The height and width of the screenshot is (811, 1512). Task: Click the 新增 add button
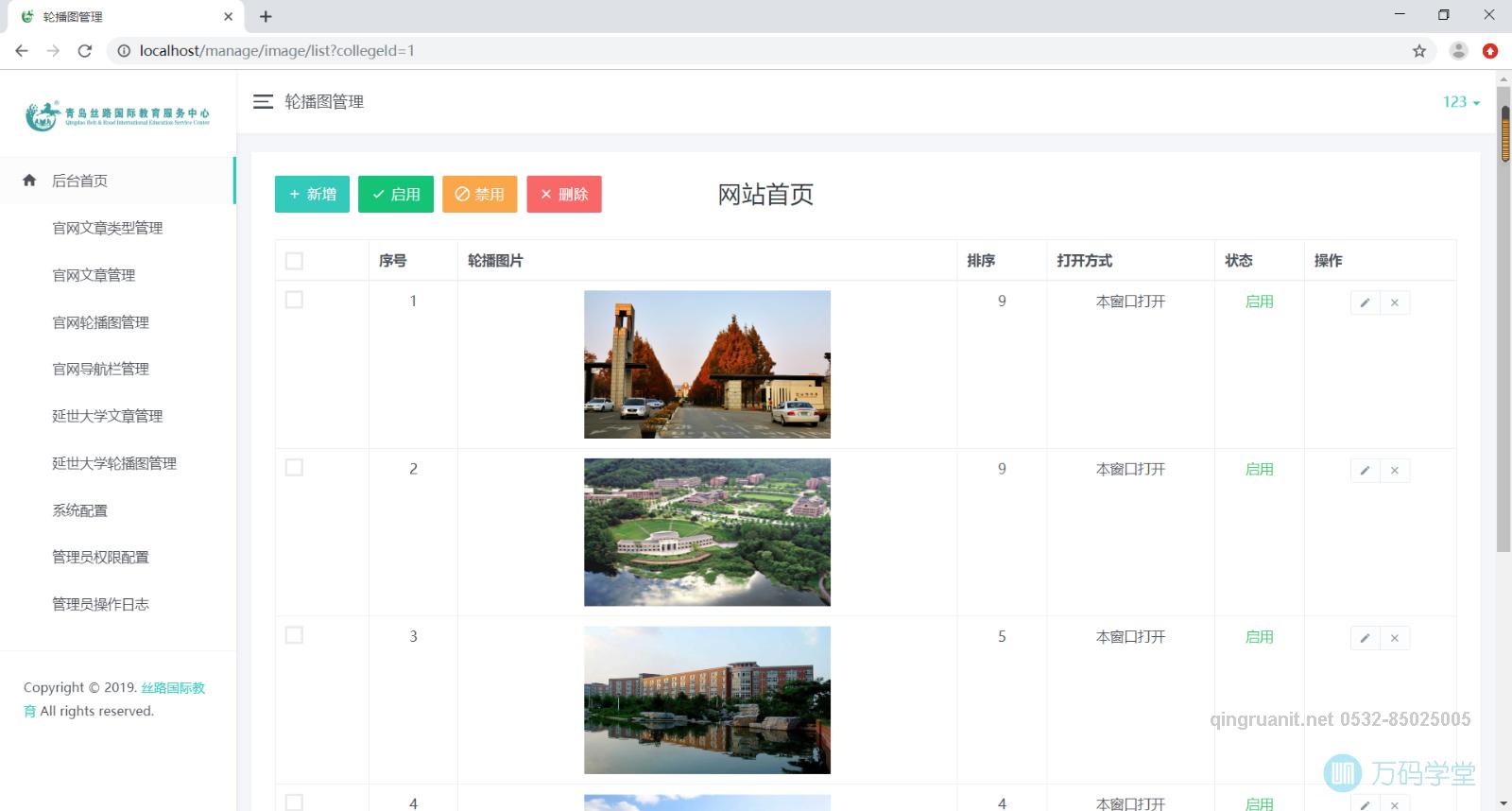(312, 194)
